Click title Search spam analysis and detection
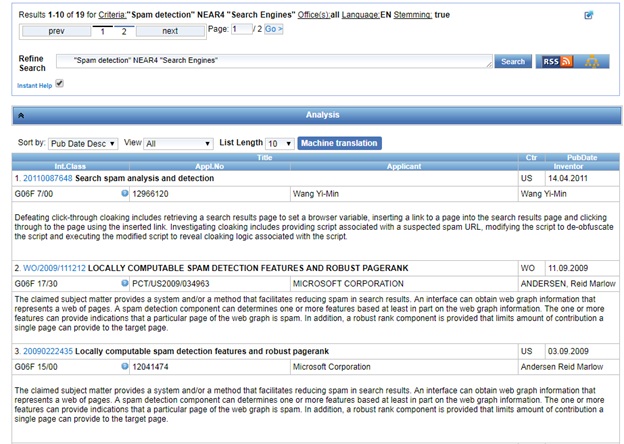This screenshot has width=624, height=444. tap(144, 178)
